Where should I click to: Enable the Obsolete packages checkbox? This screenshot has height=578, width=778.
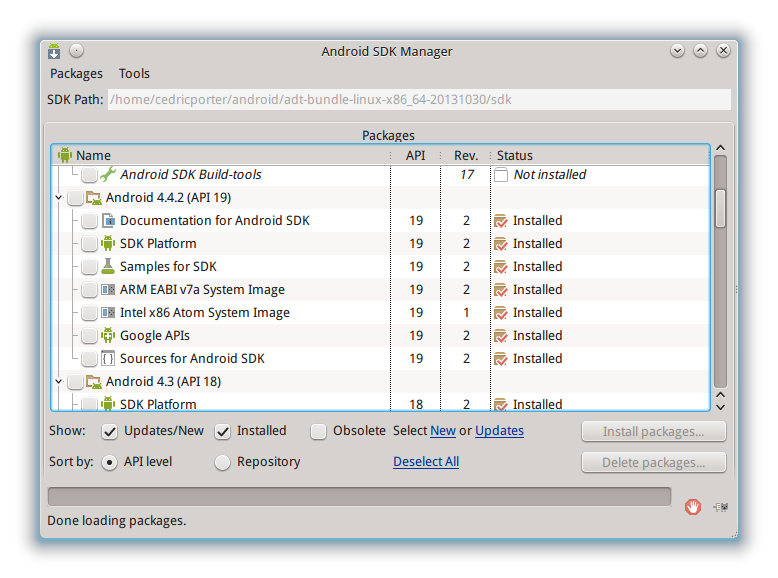318,432
